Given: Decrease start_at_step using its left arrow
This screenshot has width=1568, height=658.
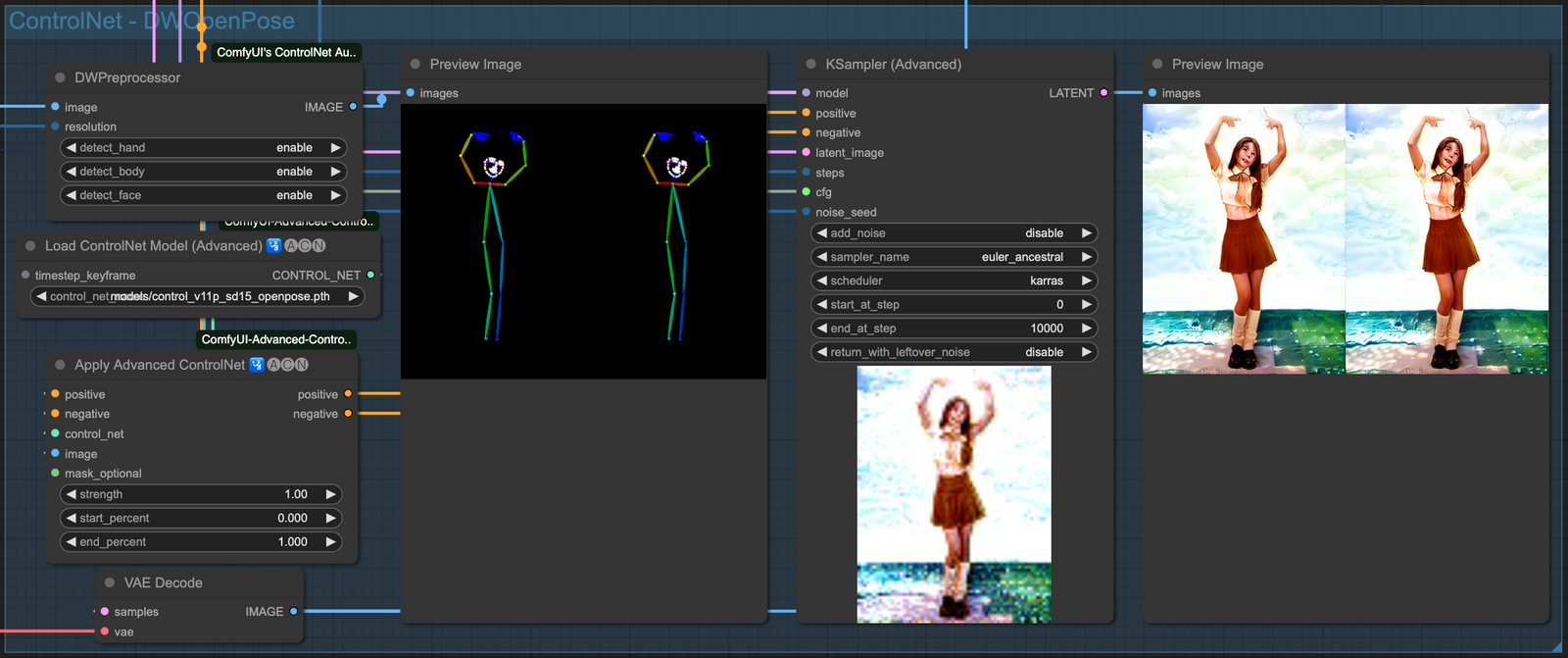Looking at the screenshot, I should (821, 305).
